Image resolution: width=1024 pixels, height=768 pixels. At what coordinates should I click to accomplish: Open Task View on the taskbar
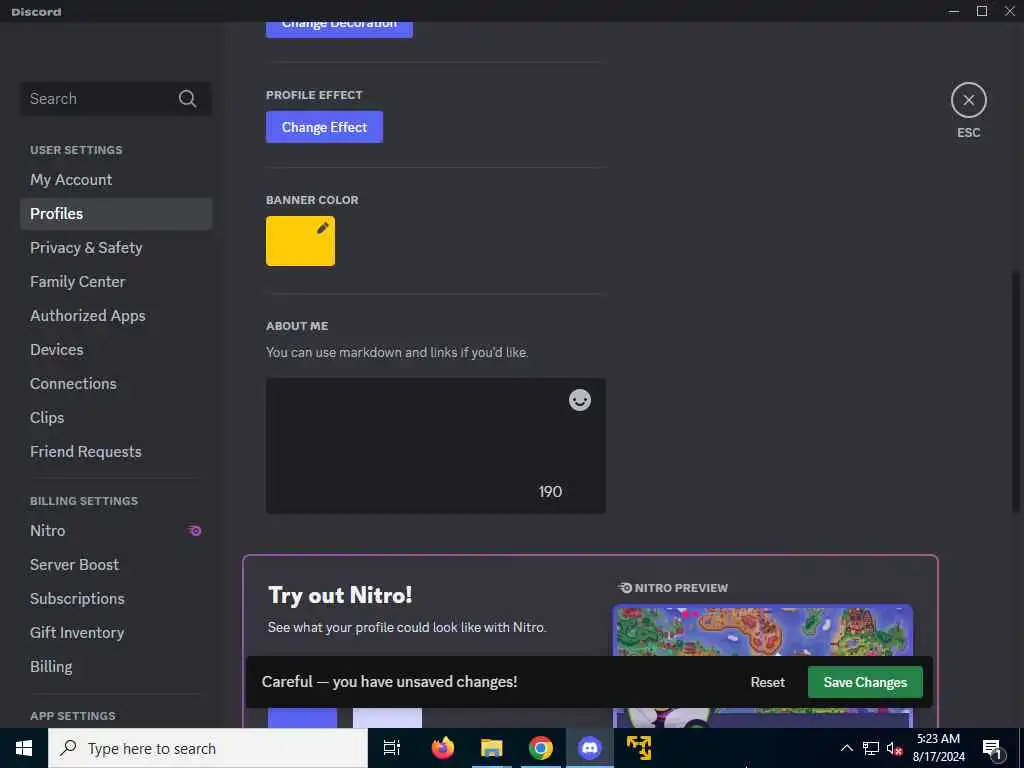(392, 748)
